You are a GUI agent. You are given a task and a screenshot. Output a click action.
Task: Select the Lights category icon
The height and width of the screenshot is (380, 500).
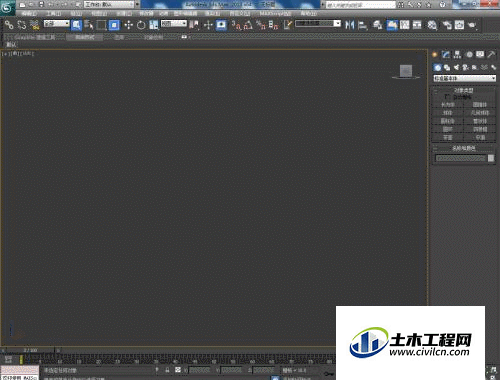(456, 67)
